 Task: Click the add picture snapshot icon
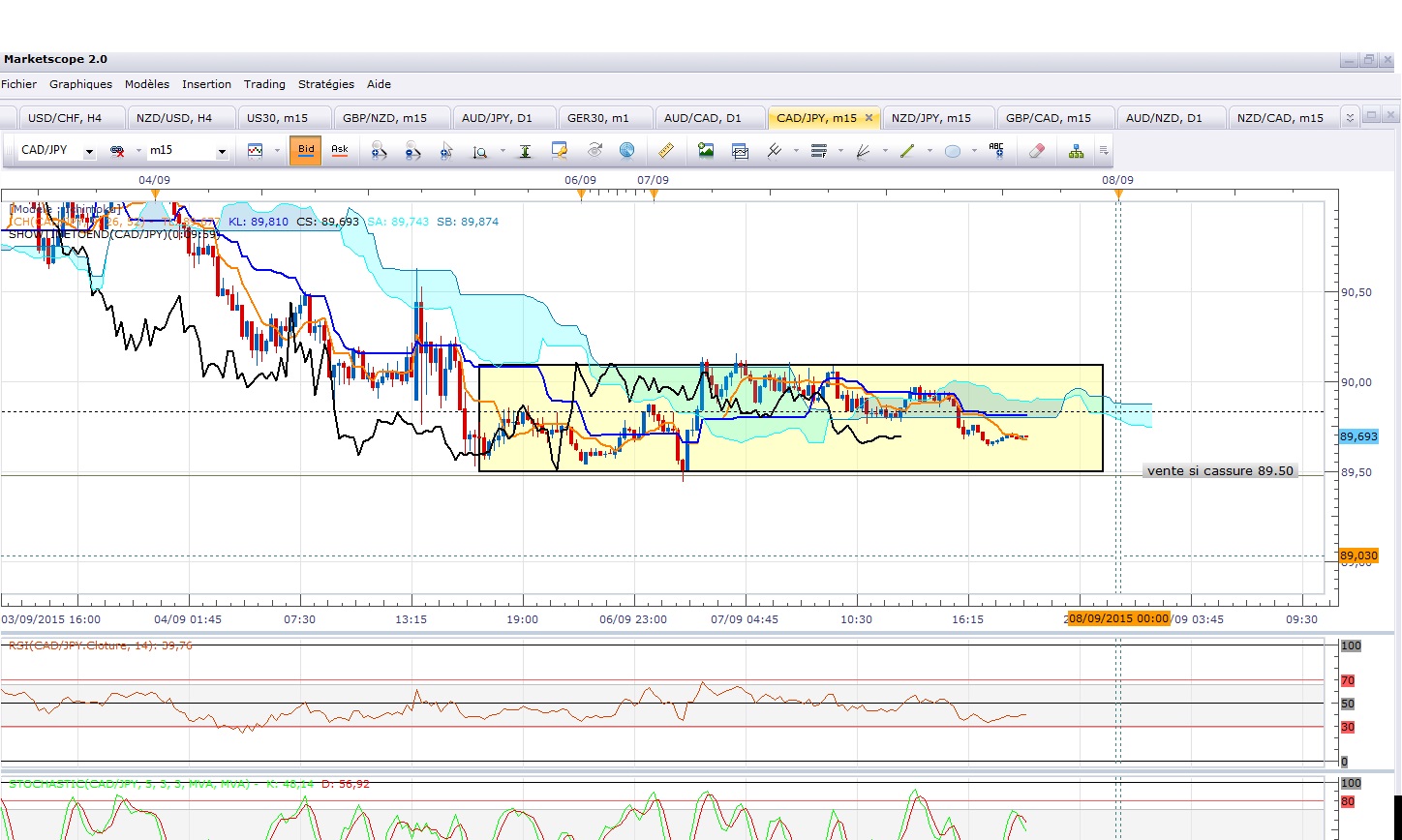pos(706,151)
